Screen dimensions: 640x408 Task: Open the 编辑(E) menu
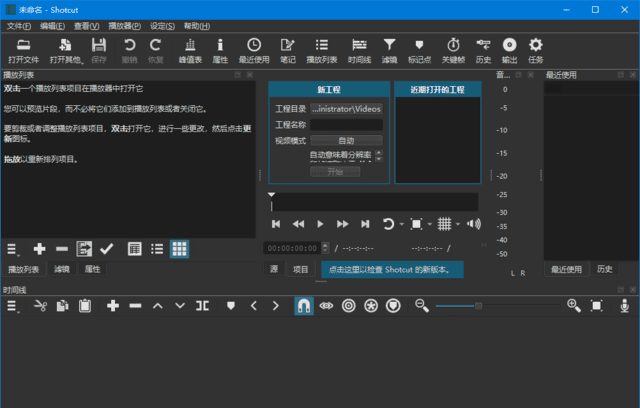pyautogui.click(x=52, y=26)
